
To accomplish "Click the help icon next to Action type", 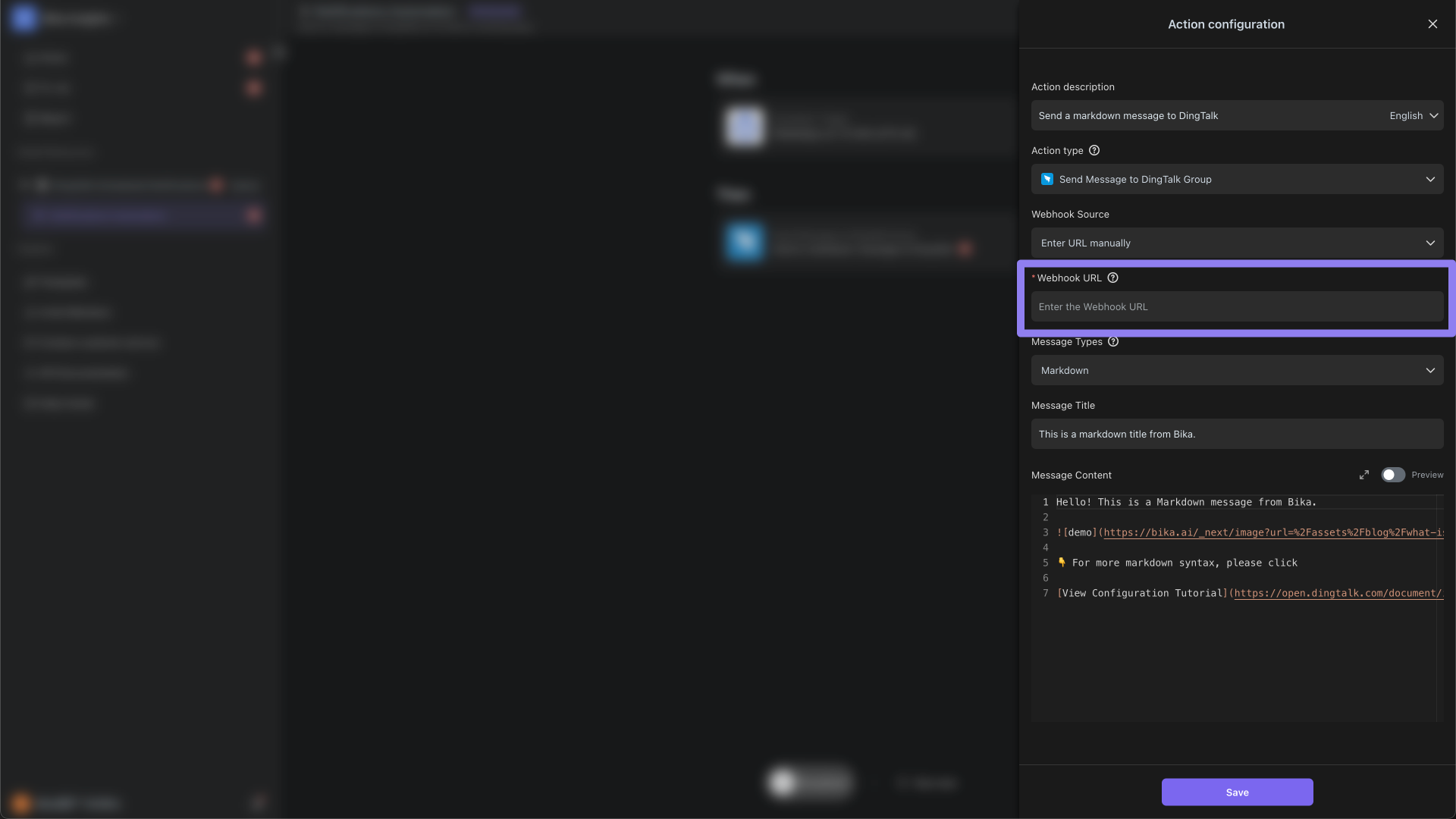I will [x=1094, y=150].
